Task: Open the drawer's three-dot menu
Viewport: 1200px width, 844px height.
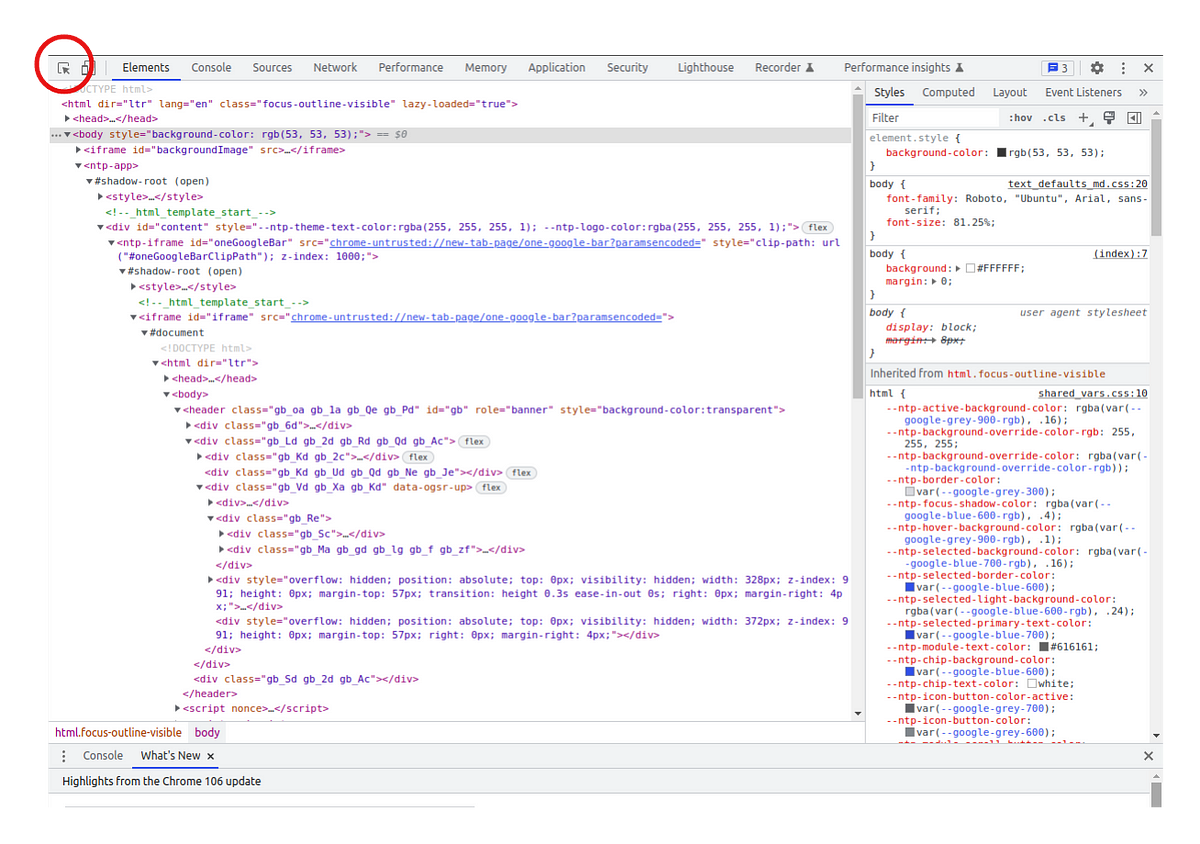Action: click(64, 756)
